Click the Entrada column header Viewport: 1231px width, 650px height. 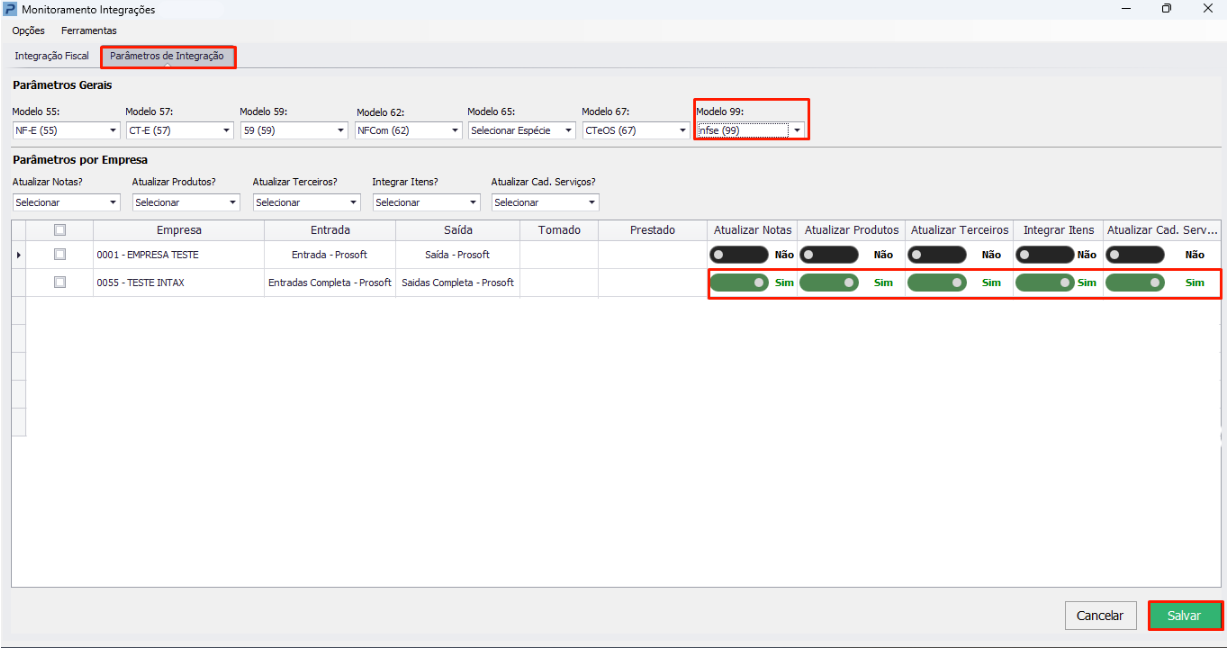(x=330, y=230)
